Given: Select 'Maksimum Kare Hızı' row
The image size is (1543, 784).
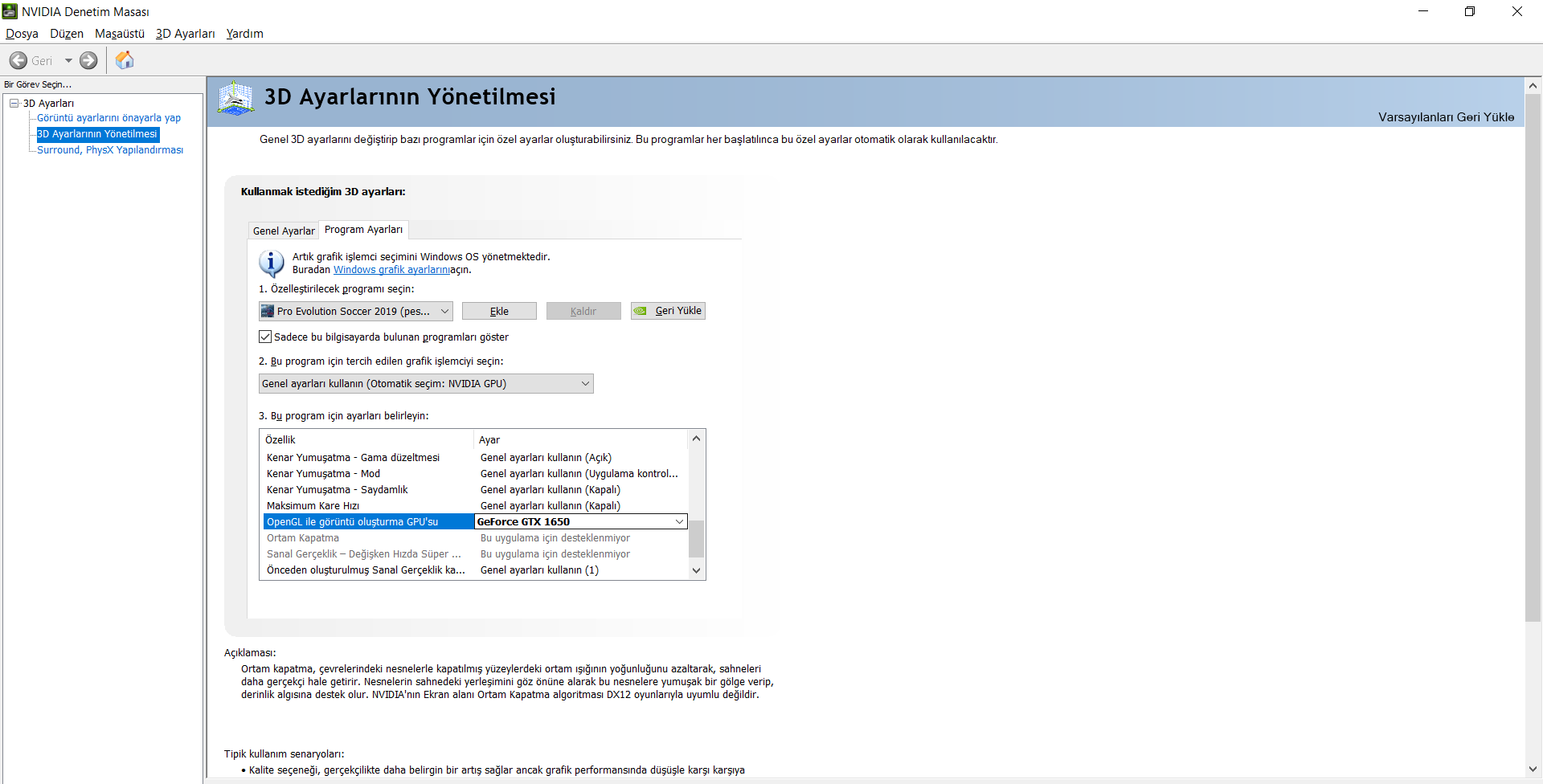Looking at the screenshot, I should [x=476, y=505].
